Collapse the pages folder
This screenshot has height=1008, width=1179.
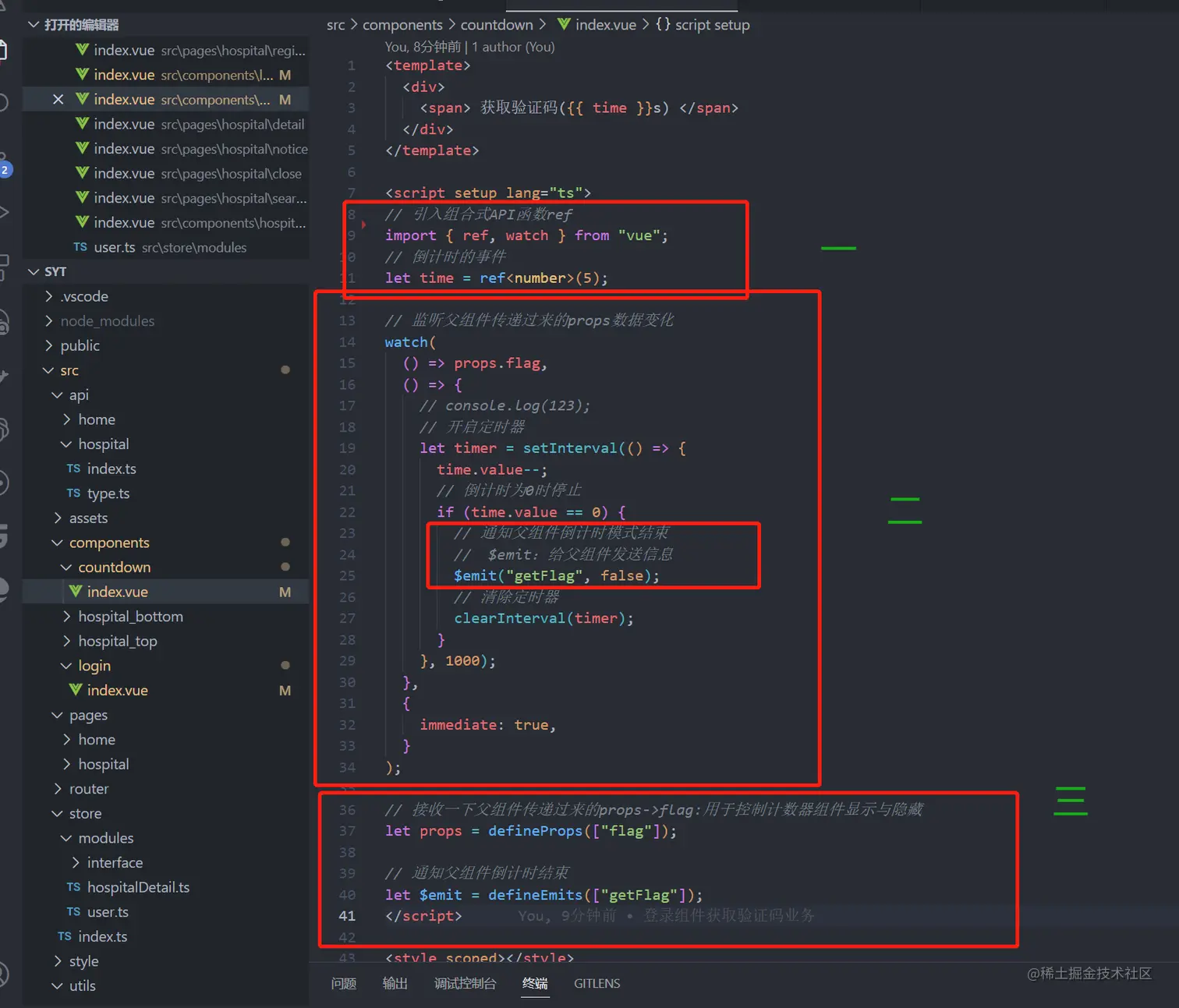(57, 715)
